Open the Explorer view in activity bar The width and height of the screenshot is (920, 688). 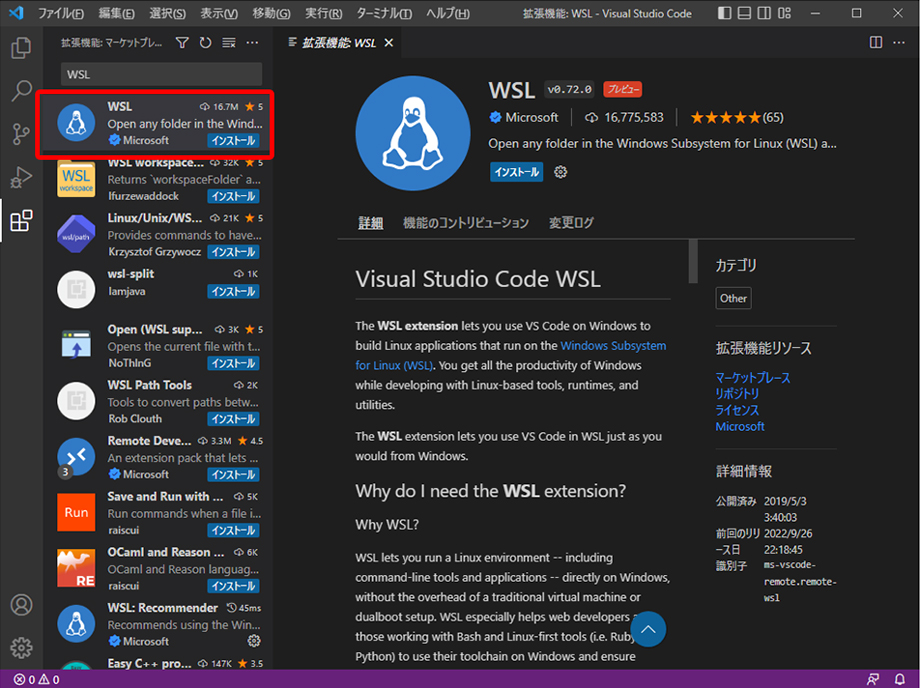pos(21,48)
